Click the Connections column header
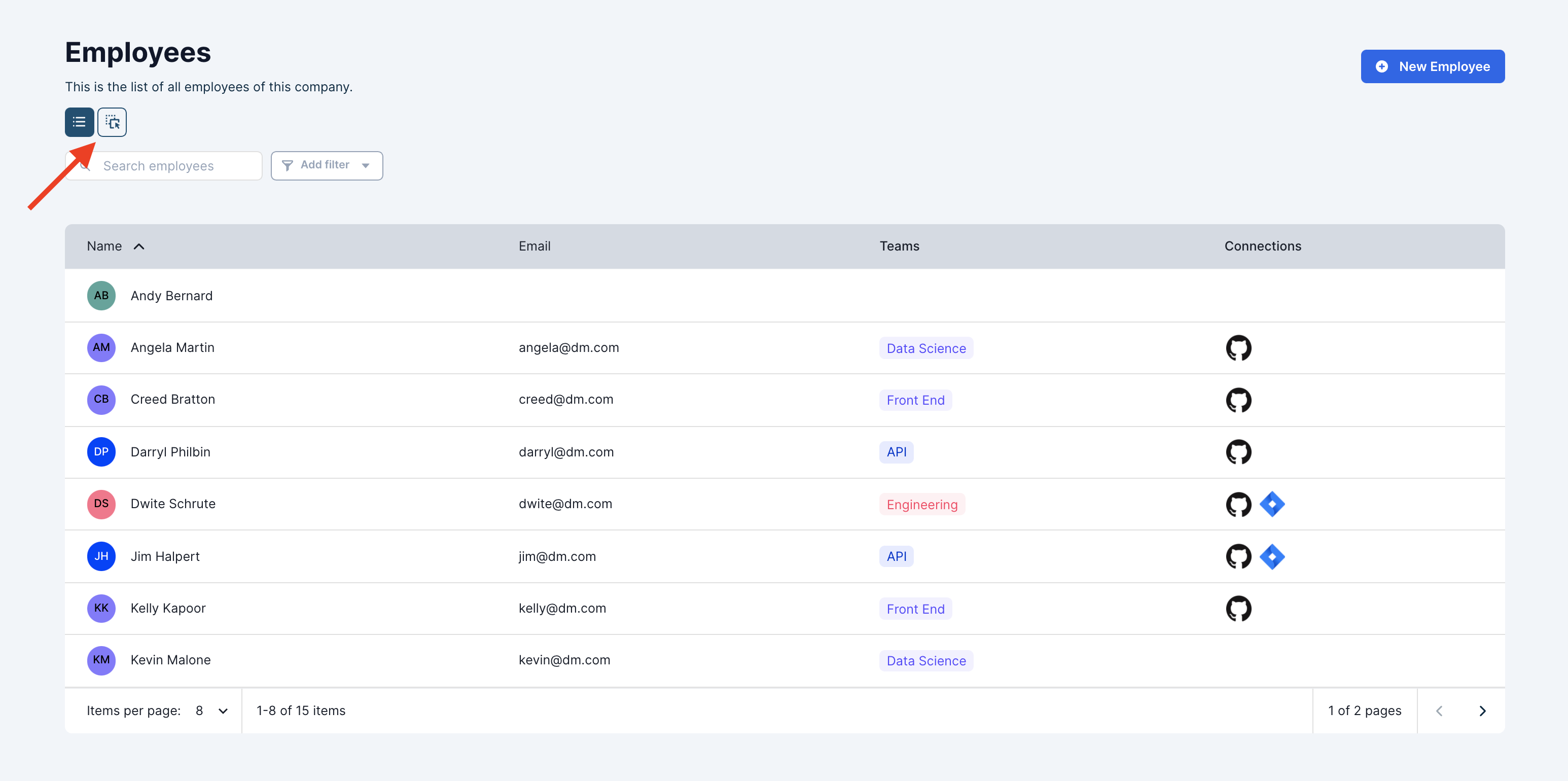 click(x=1262, y=246)
